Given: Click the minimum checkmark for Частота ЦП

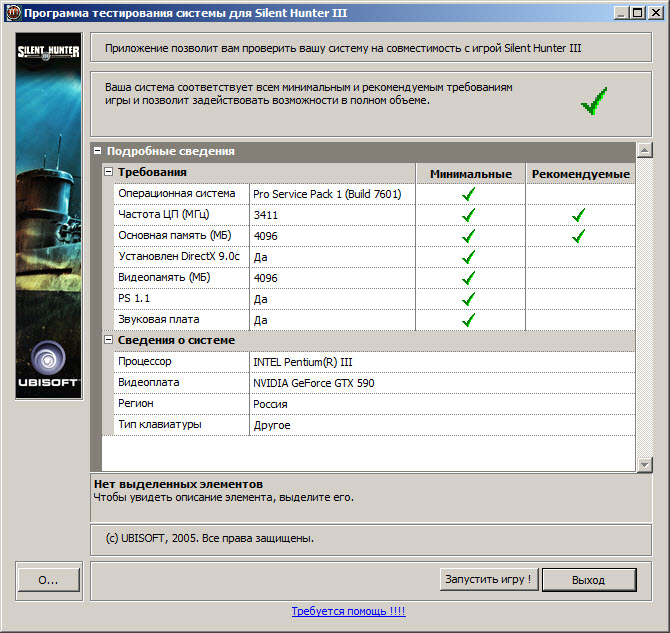Looking at the screenshot, I should (469, 215).
